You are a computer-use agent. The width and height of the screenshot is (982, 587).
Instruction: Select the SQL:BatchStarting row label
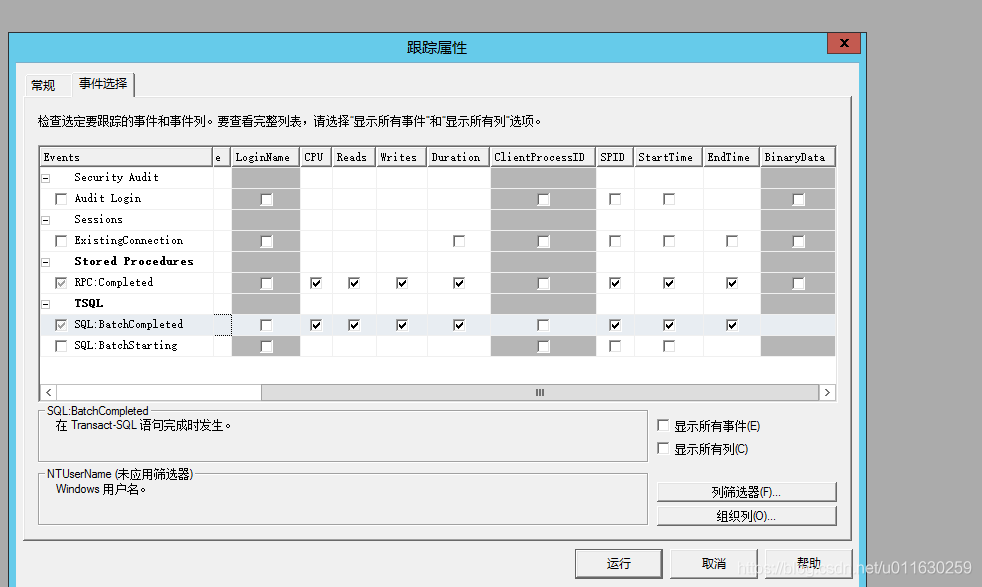point(126,345)
